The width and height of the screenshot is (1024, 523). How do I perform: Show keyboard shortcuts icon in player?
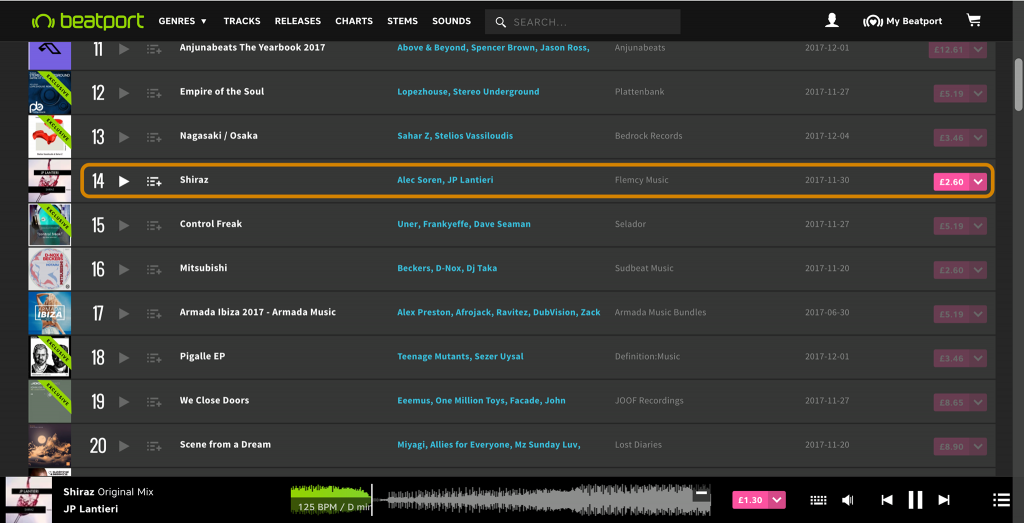point(818,500)
